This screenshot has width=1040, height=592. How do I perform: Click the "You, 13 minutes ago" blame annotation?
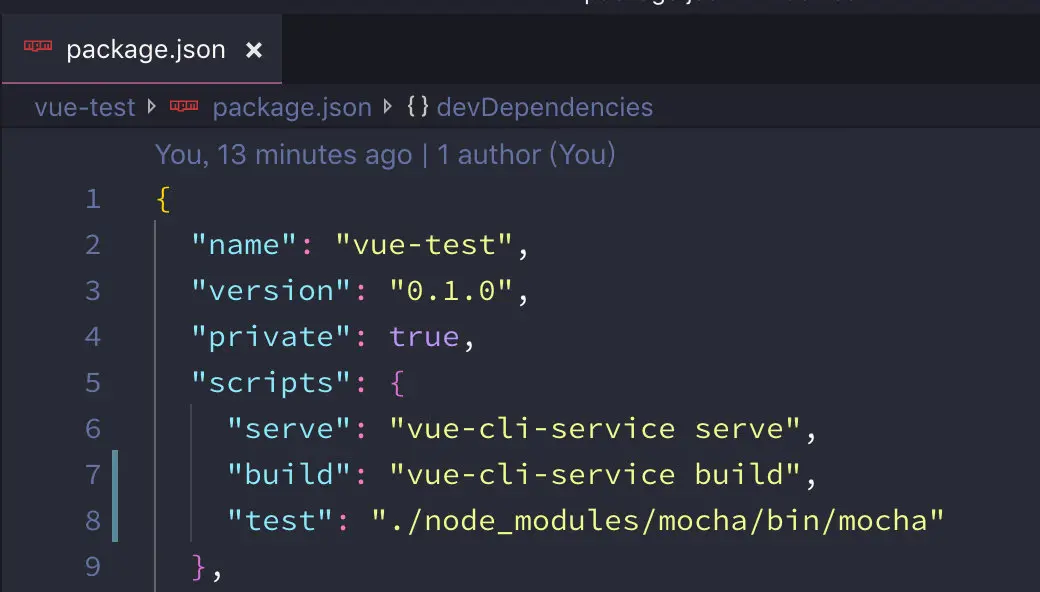click(283, 155)
